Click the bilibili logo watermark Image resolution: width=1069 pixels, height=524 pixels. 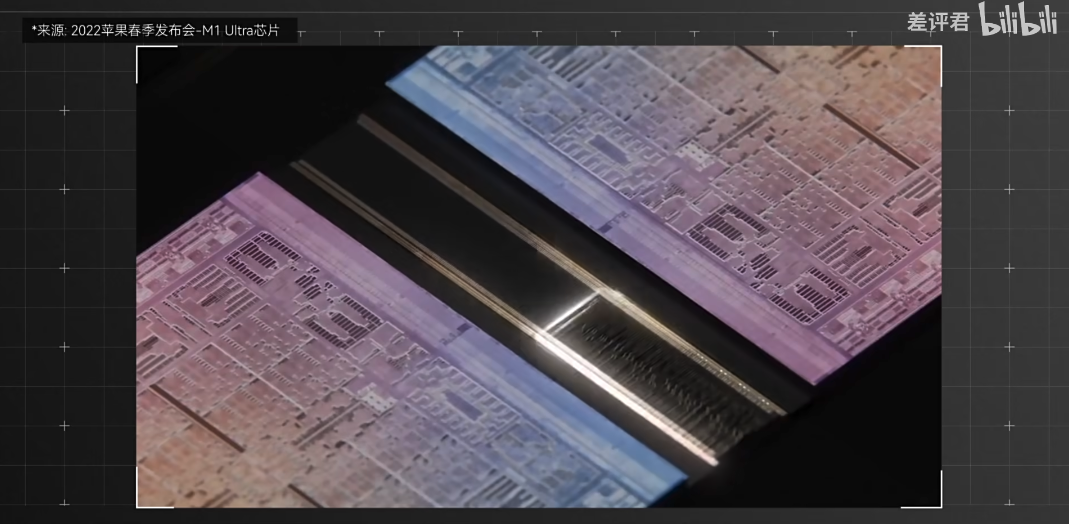click(1018, 20)
